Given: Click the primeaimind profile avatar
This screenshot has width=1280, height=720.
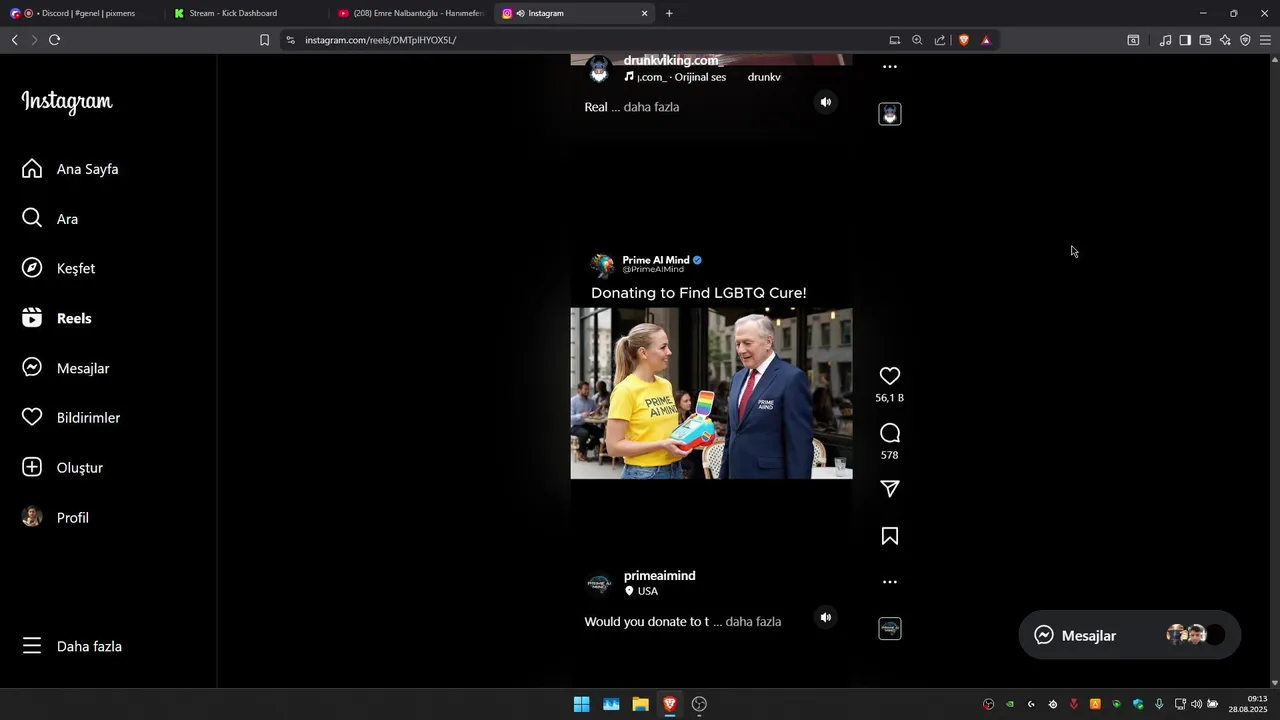Looking at the screenshot, I should click(x=599, y=583).
